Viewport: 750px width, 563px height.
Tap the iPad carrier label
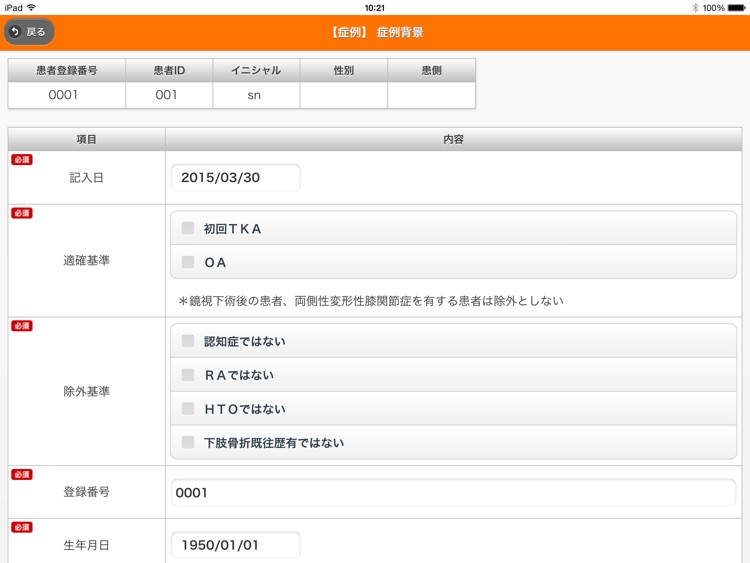coord(13,8)
